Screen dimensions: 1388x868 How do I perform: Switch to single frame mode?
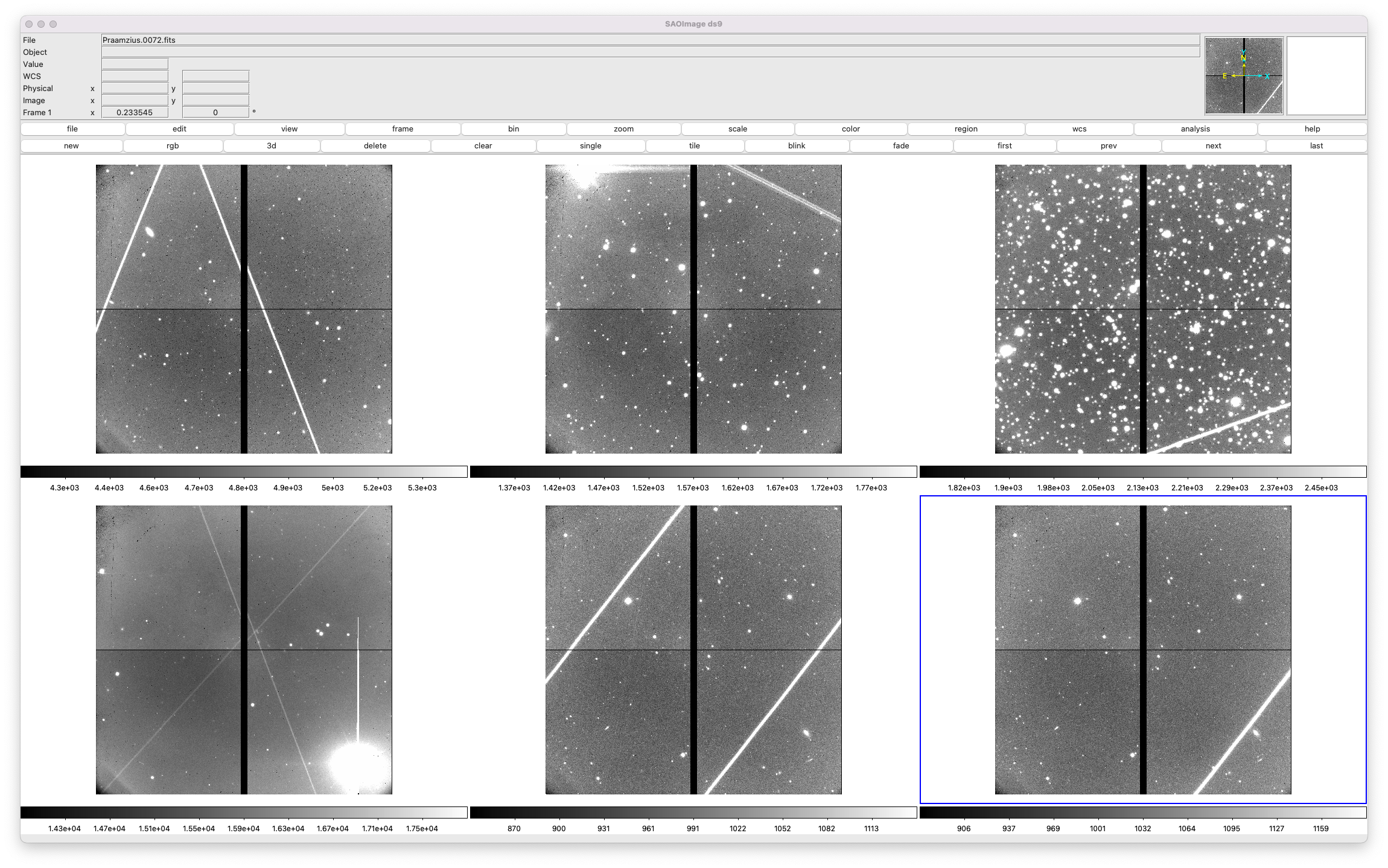(590, 145)
